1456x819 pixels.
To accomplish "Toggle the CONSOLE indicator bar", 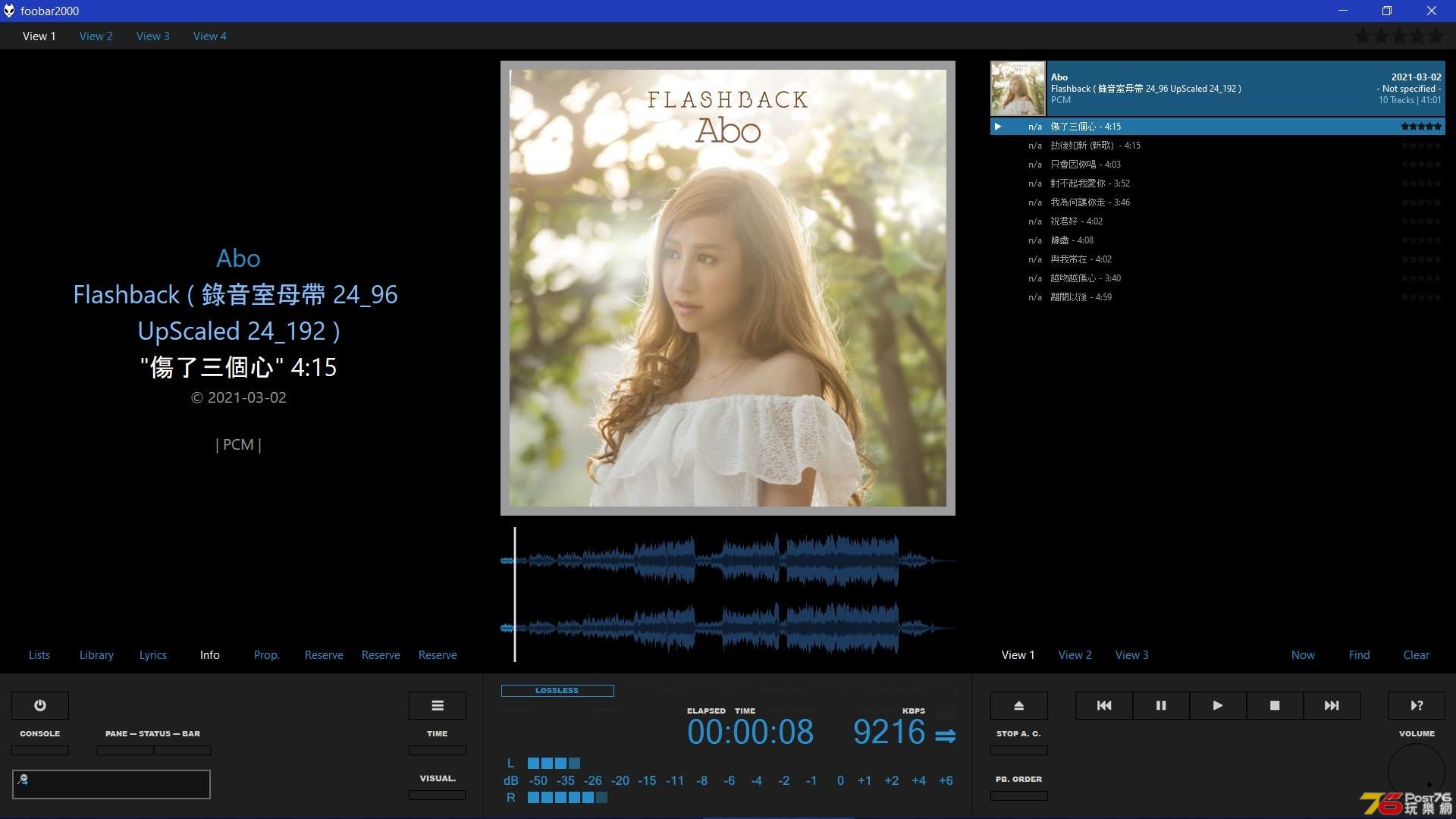I will click(40, 750).
